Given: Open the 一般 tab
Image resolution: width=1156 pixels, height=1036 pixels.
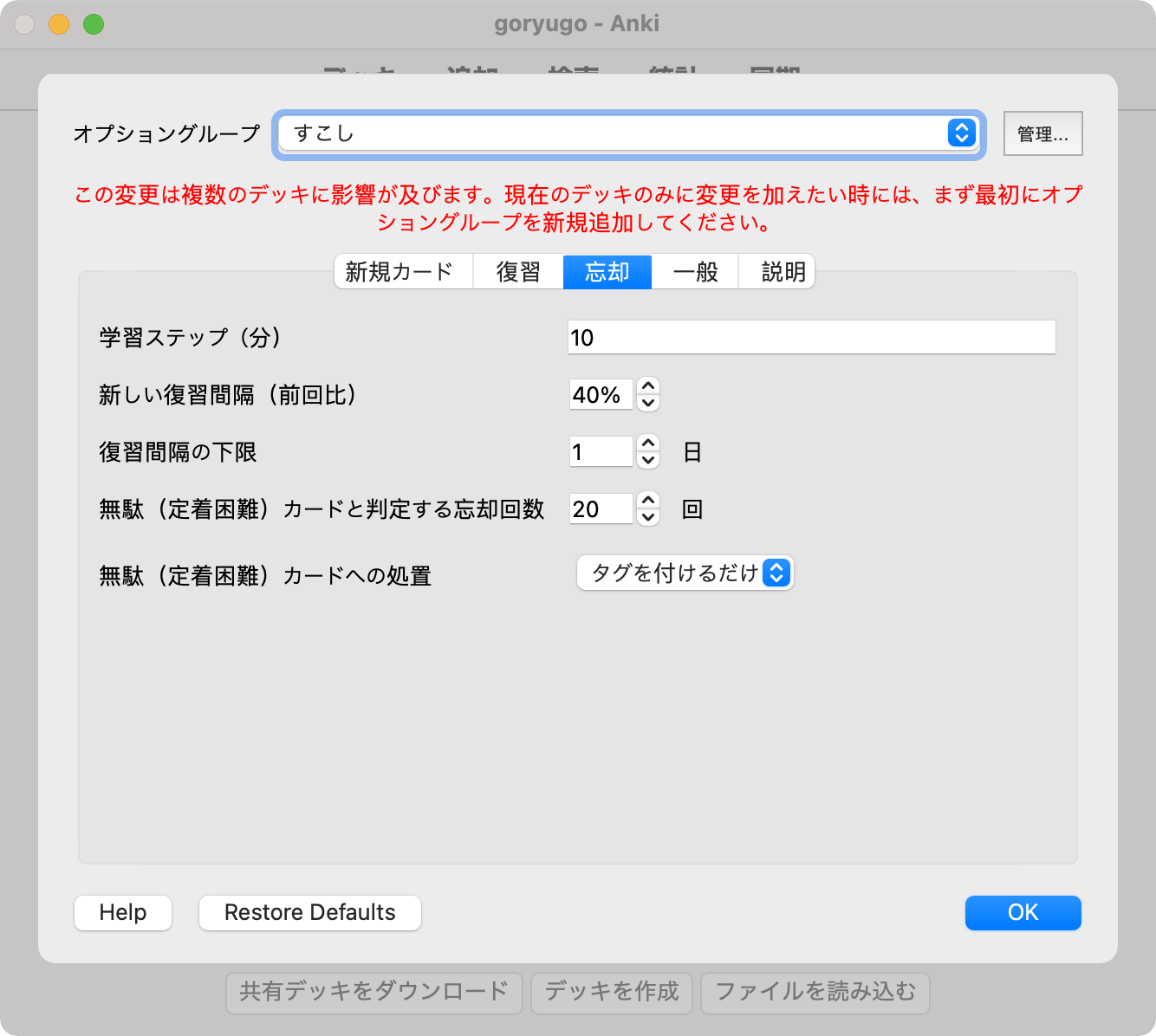Looking at the screenshot, I should coord(695,272).
